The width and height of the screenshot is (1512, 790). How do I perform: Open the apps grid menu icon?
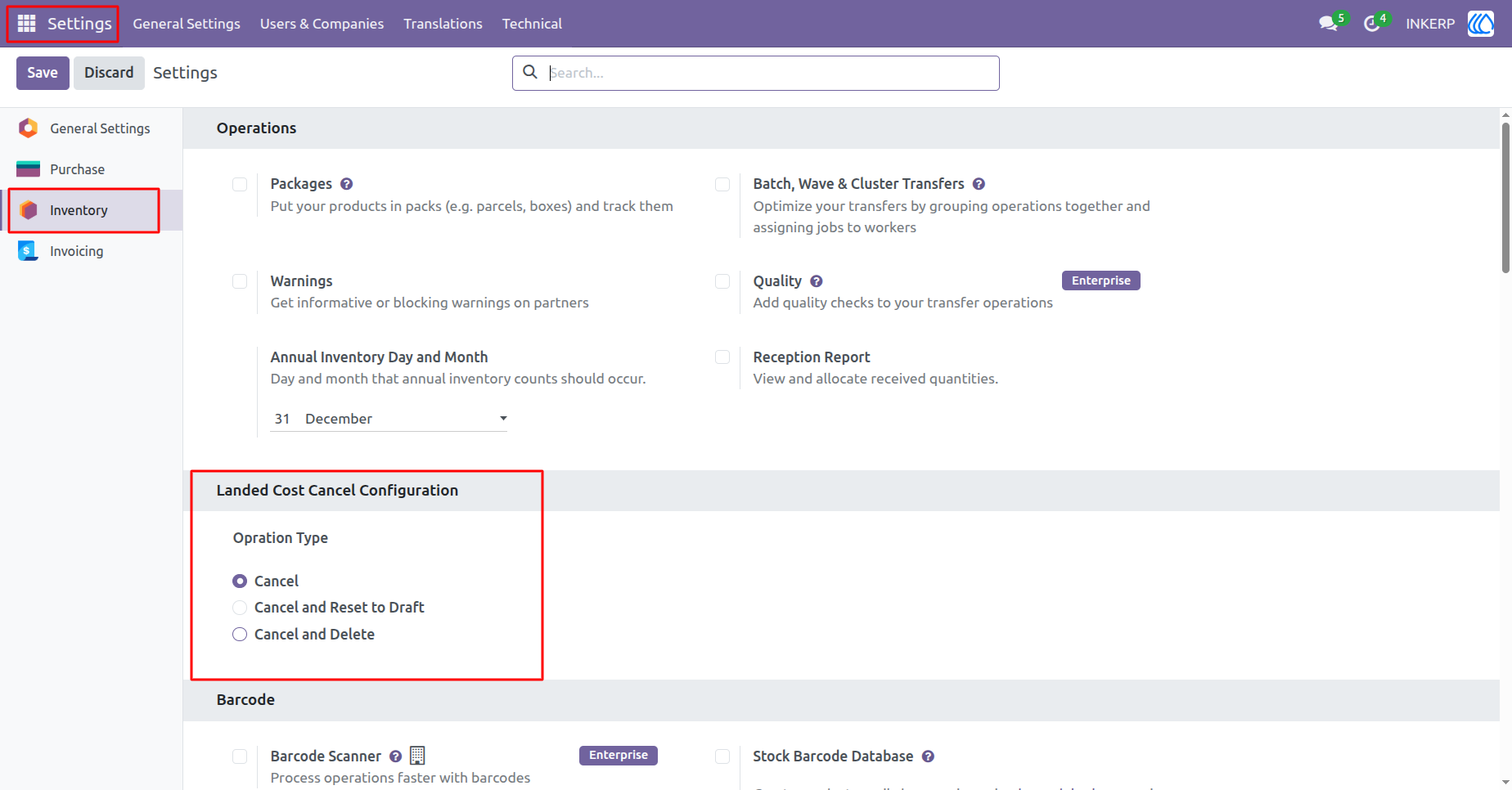[x=27, y=24]
